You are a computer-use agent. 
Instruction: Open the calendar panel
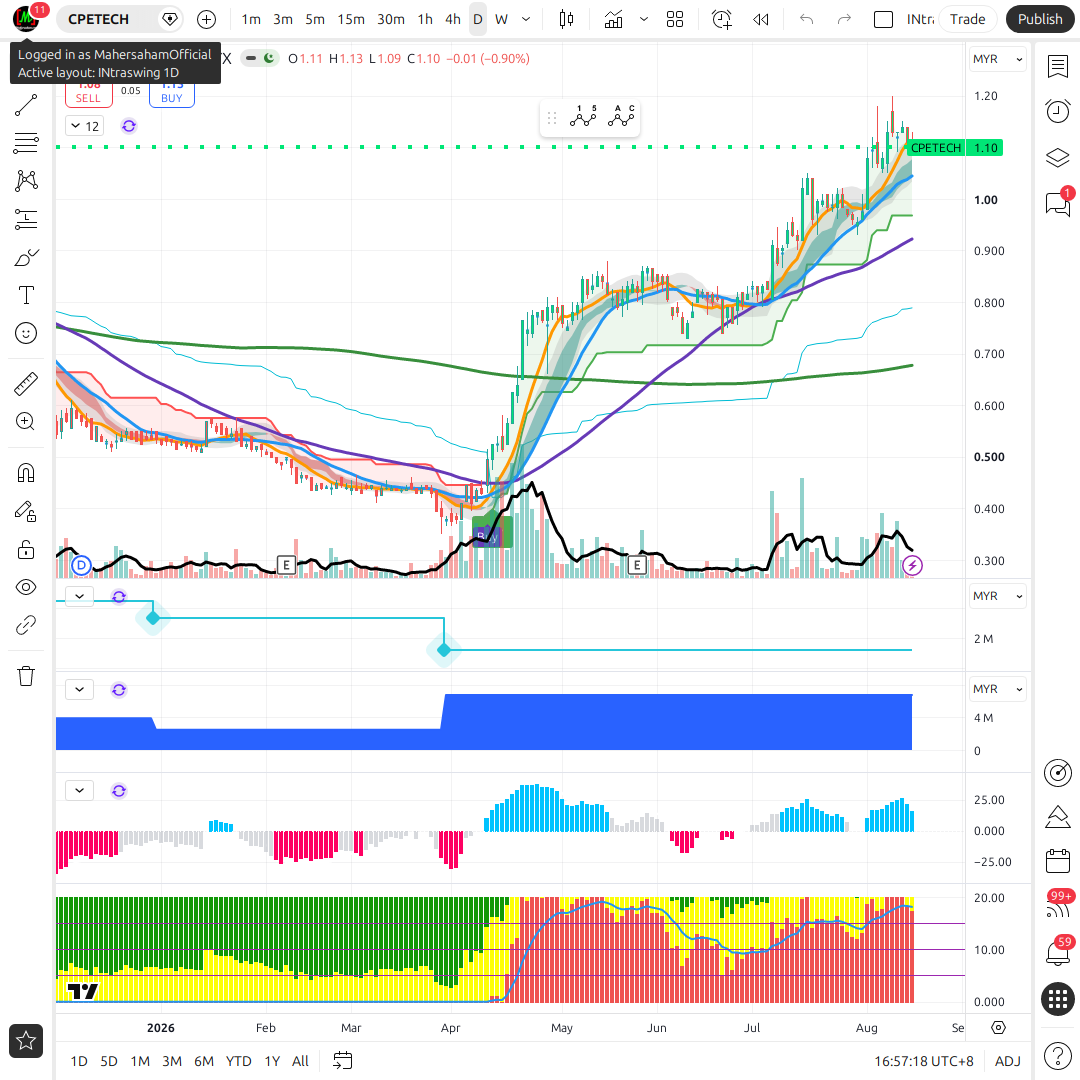pos(1058,861)
